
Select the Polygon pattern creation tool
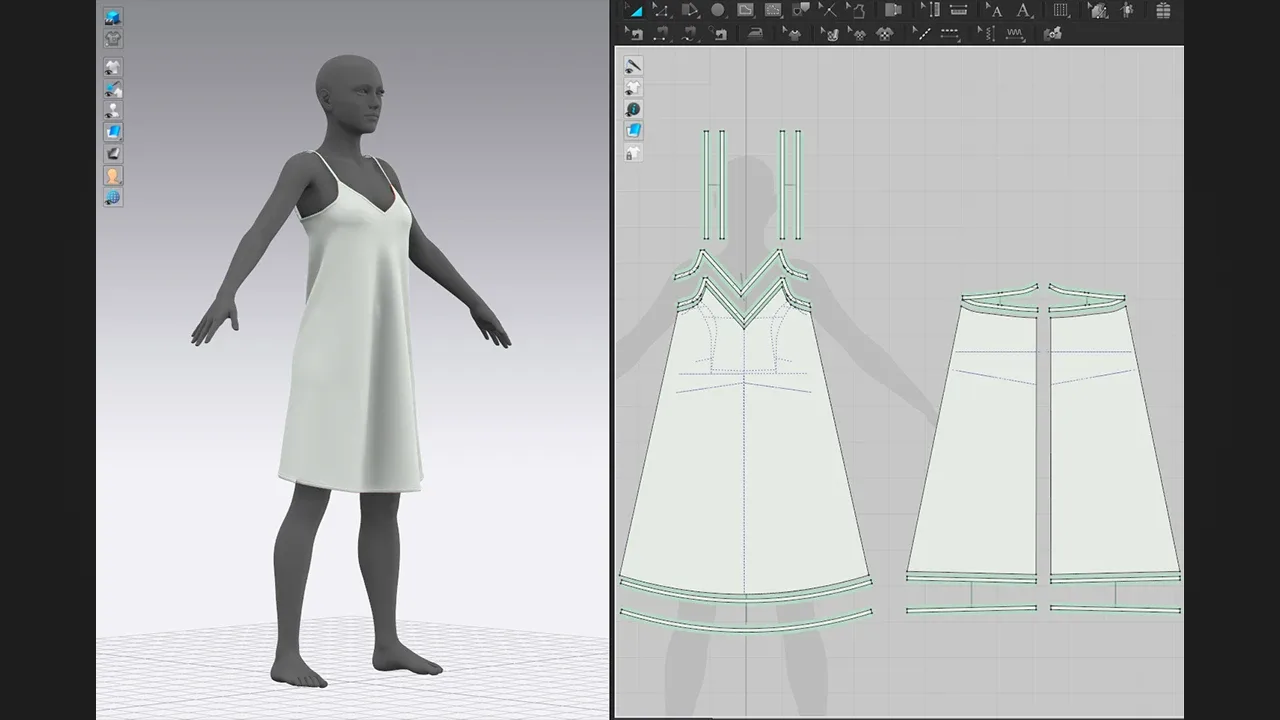[745, 10]
